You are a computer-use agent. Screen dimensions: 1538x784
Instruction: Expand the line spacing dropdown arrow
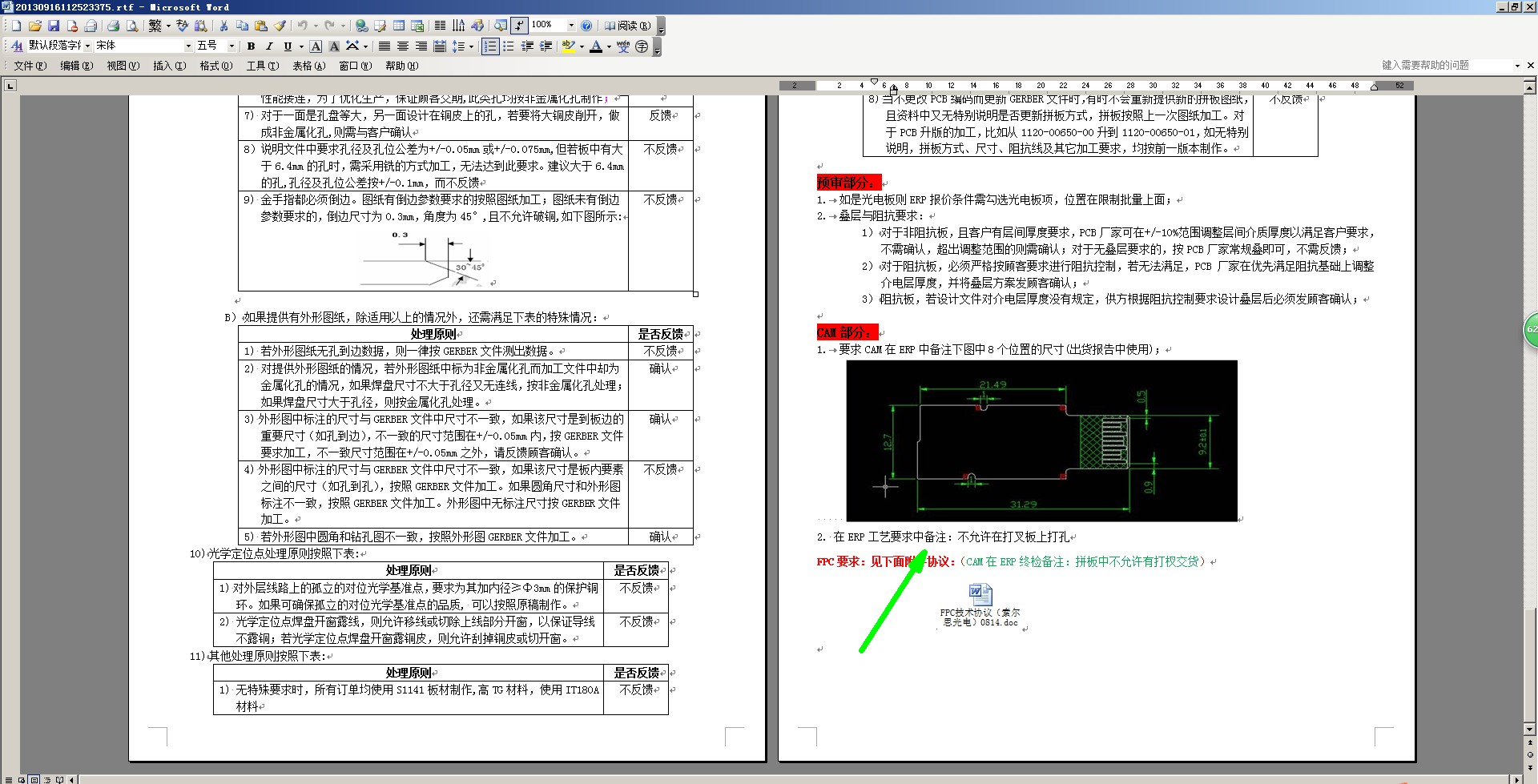pyautogui.click(x=471, y=46)
